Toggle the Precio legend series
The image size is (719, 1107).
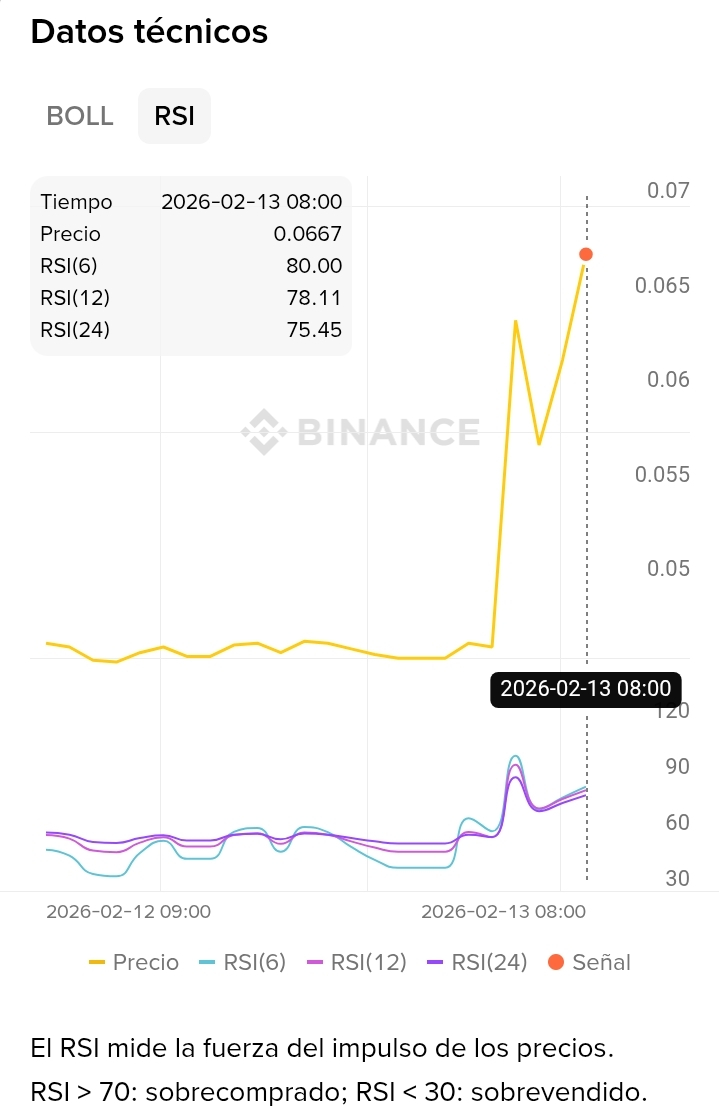click(134, 962)
